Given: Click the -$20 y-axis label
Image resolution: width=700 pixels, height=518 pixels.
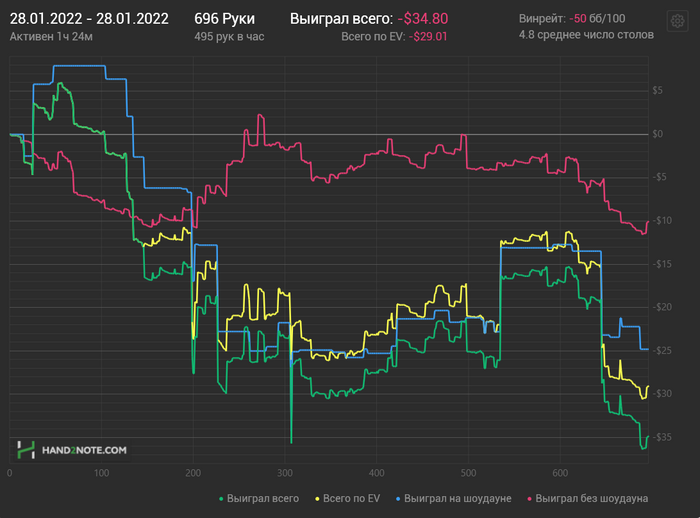Looking at the screenshot, I should coord(662,307).
